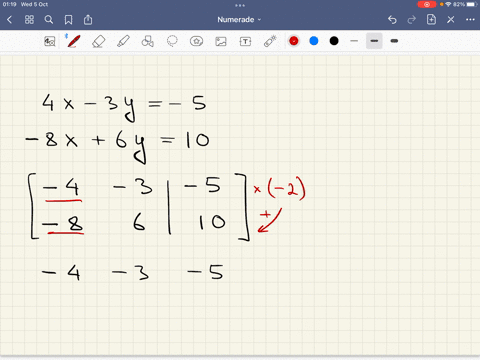Screen dimensions: 480x360
Task: Select the Highlighter tool
Action: [x=123, y=41]
